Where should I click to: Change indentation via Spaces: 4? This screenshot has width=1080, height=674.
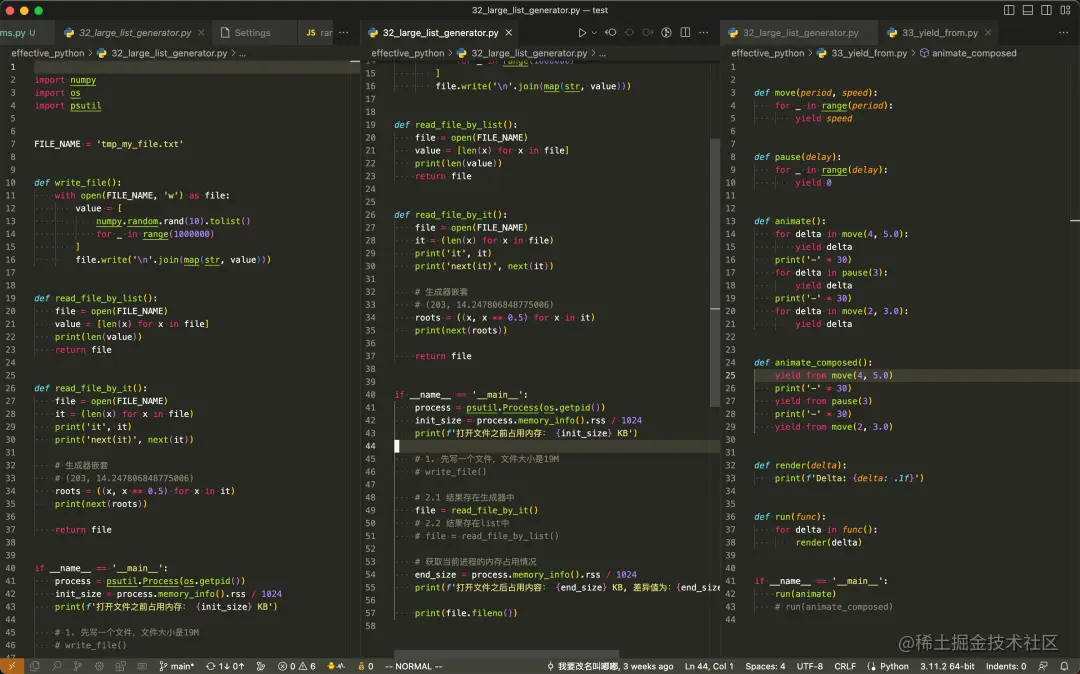[765, 666]
